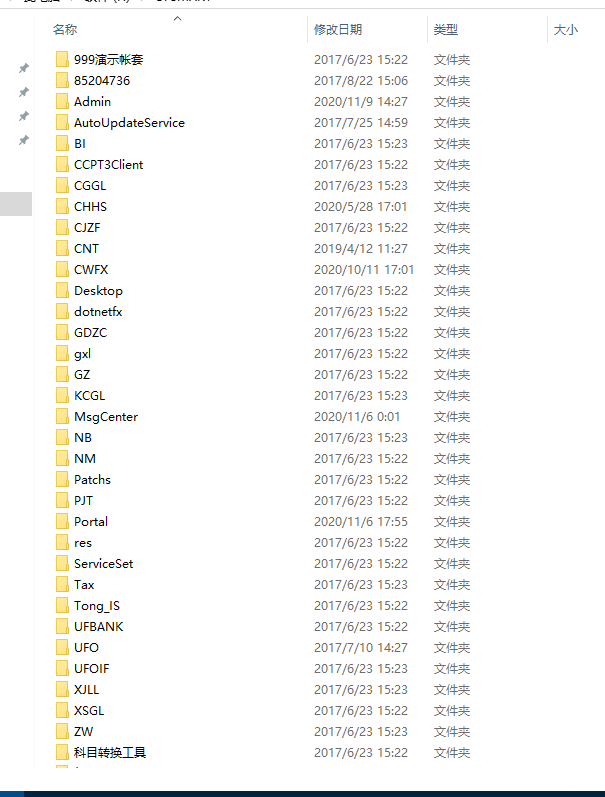Select the Admin folder name
The width and height of the screenshot is (605, 797).
click(x=93, y=102)
